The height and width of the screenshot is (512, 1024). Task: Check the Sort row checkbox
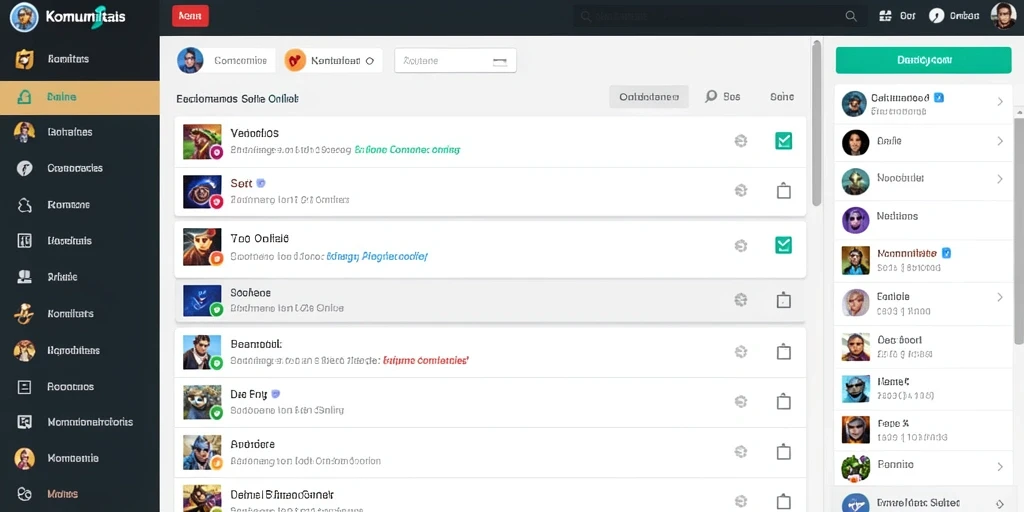point(783,191)
